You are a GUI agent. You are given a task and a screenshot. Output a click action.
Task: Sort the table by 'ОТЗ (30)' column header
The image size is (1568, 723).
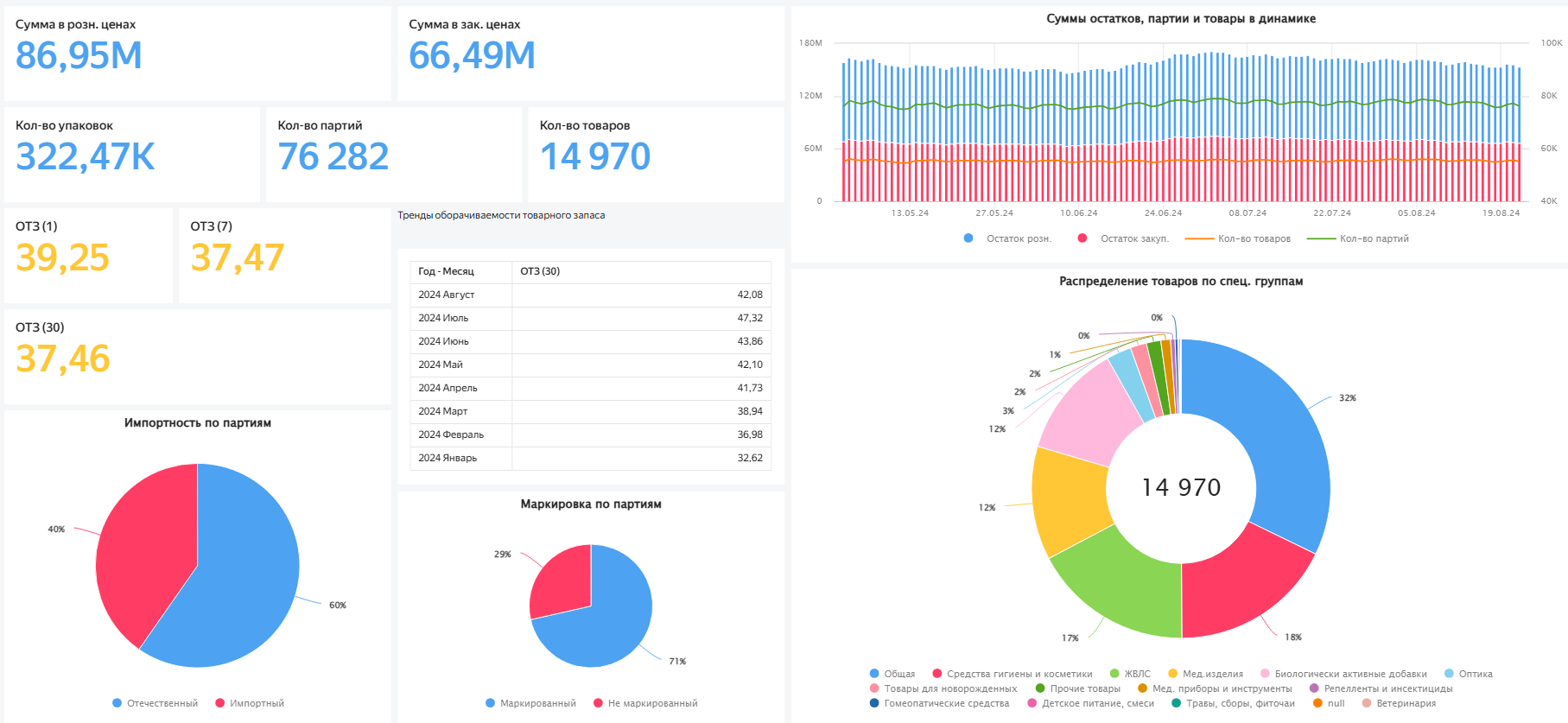click(540, 271)
